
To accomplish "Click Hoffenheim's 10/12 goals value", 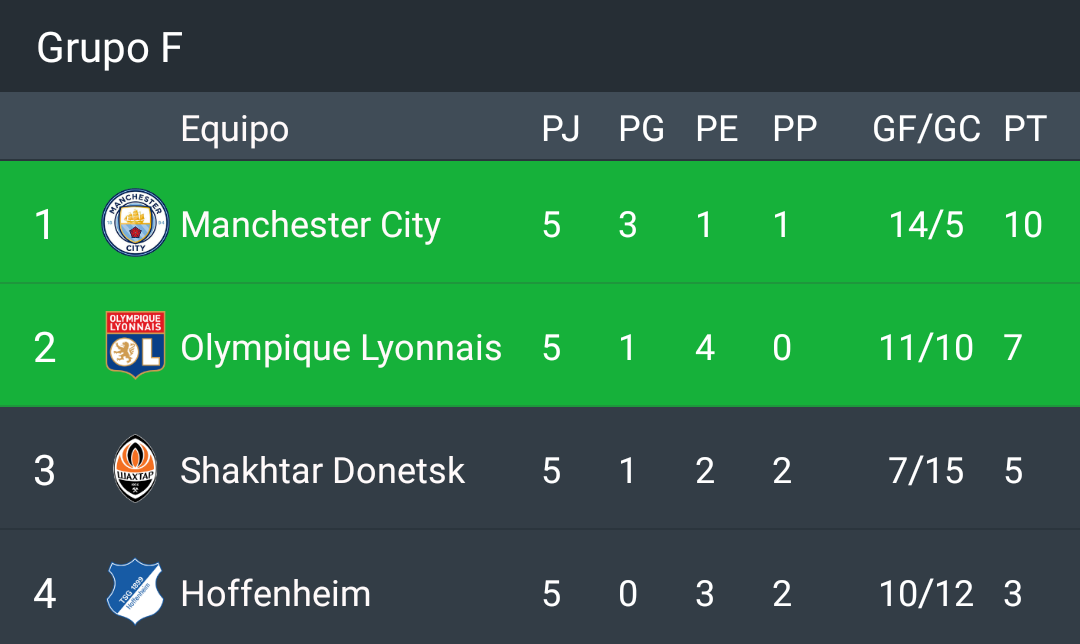I will click(x=926, y=594).
